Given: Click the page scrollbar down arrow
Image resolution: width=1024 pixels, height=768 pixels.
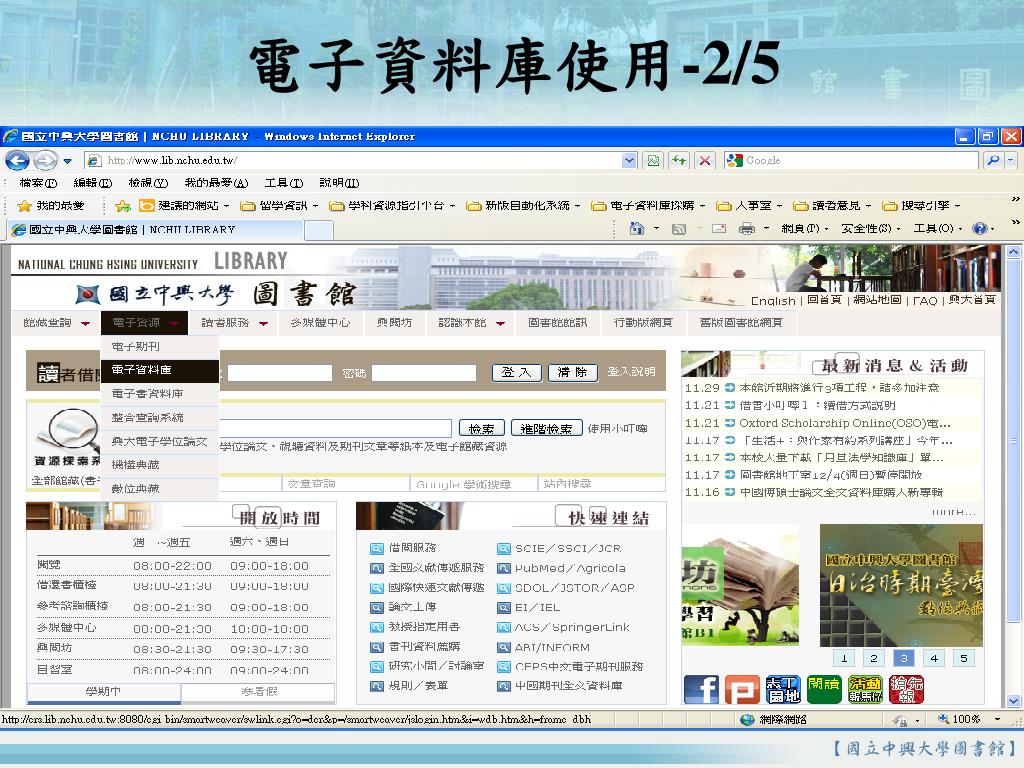Looking at the screenshot, I should [x=1014, y=701].
